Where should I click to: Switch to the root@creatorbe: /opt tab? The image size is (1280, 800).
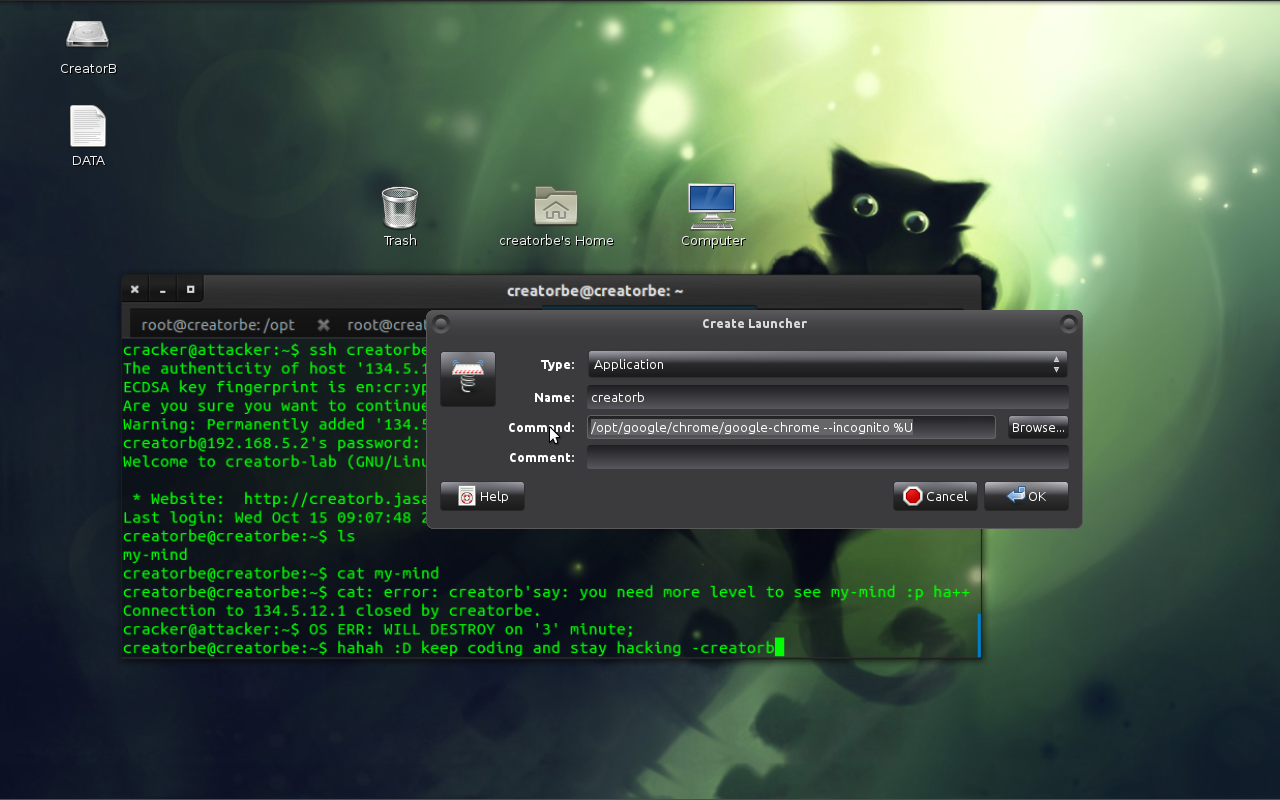point(218,325)
